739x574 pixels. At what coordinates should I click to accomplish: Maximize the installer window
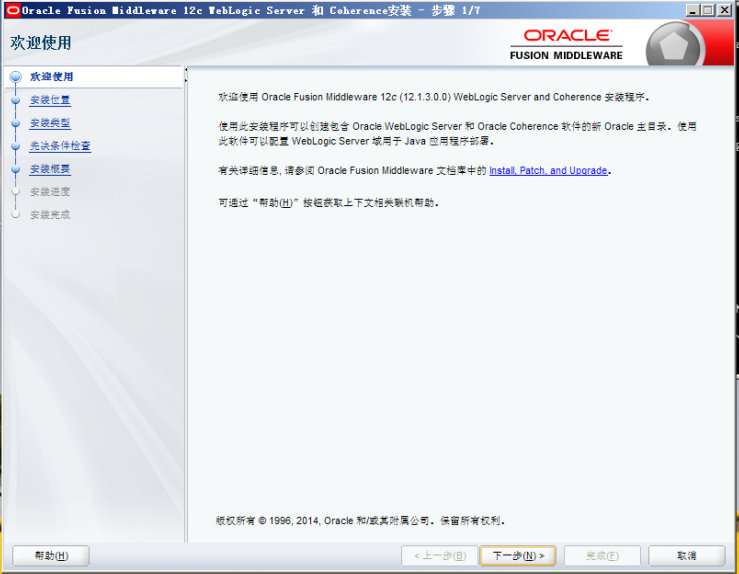709,10
